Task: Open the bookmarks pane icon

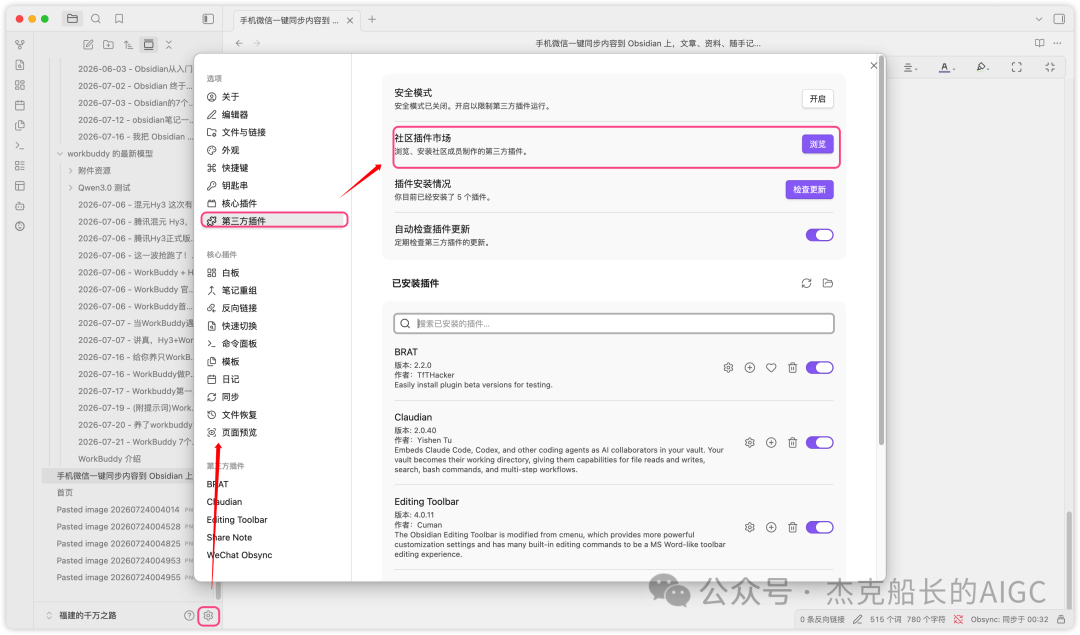Action: (119, 19)
